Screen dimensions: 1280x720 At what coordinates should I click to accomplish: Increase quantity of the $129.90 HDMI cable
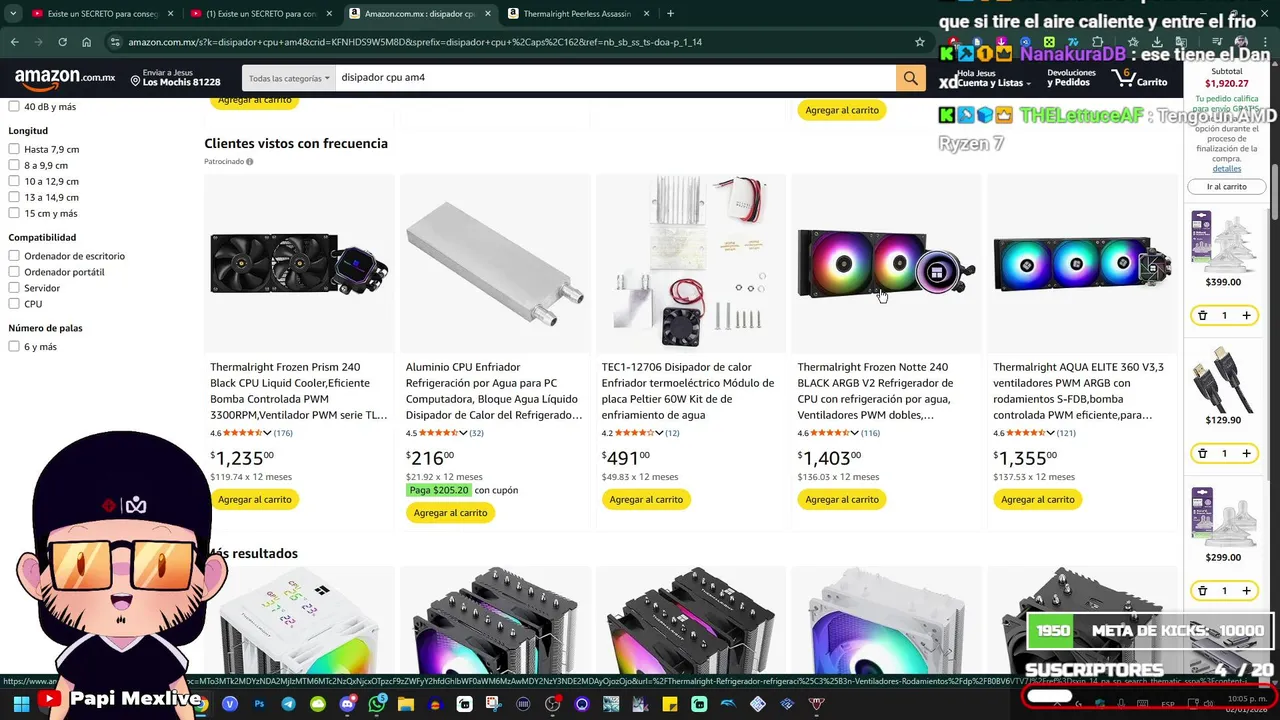(1246, 453)
